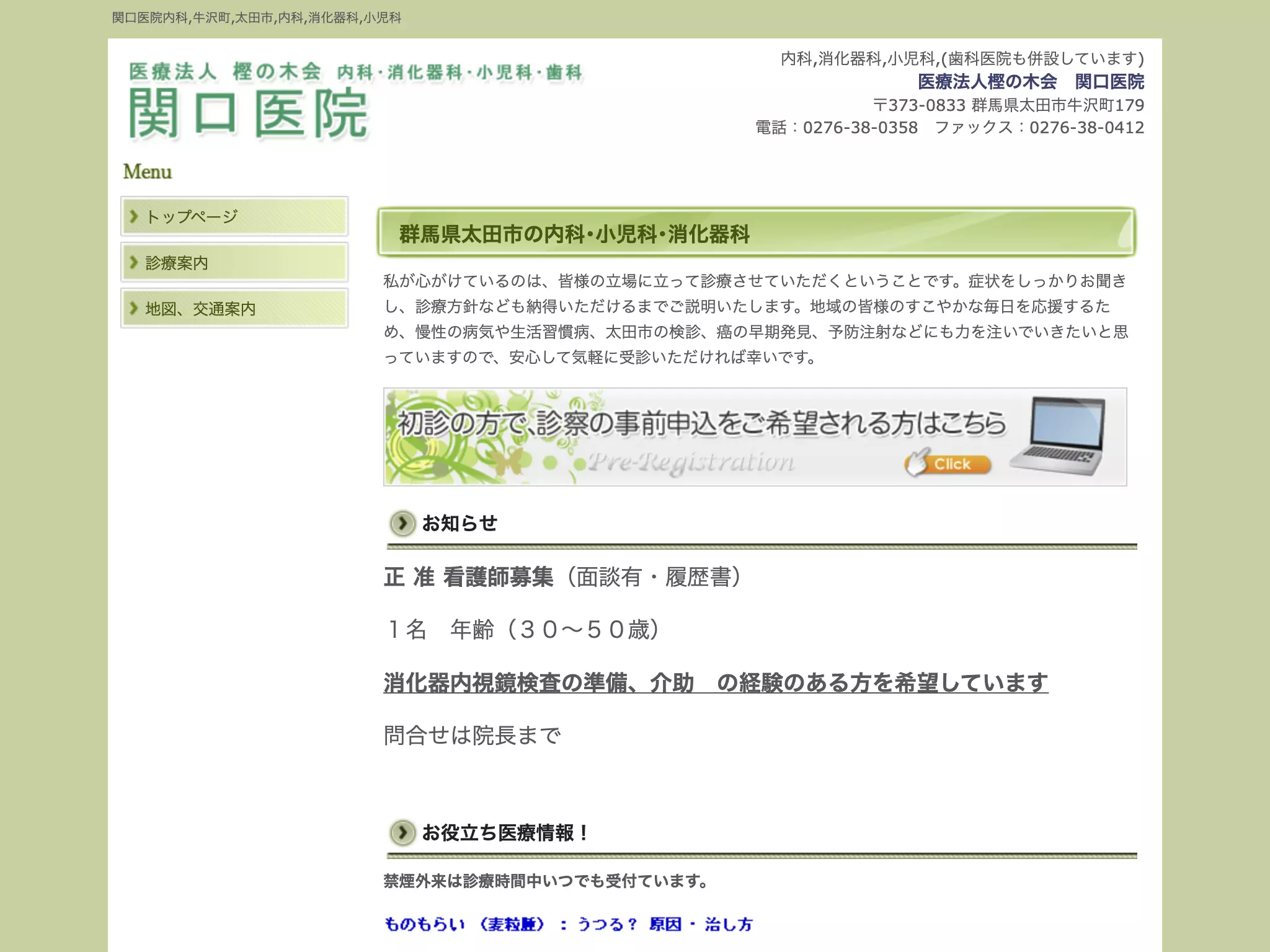Image resolution: width=1270 pixels, height=952 pixels.
Task: Click the address 〒373-0833 群馬県太田市牛沢町179
Action: (x=1009, y=105)
